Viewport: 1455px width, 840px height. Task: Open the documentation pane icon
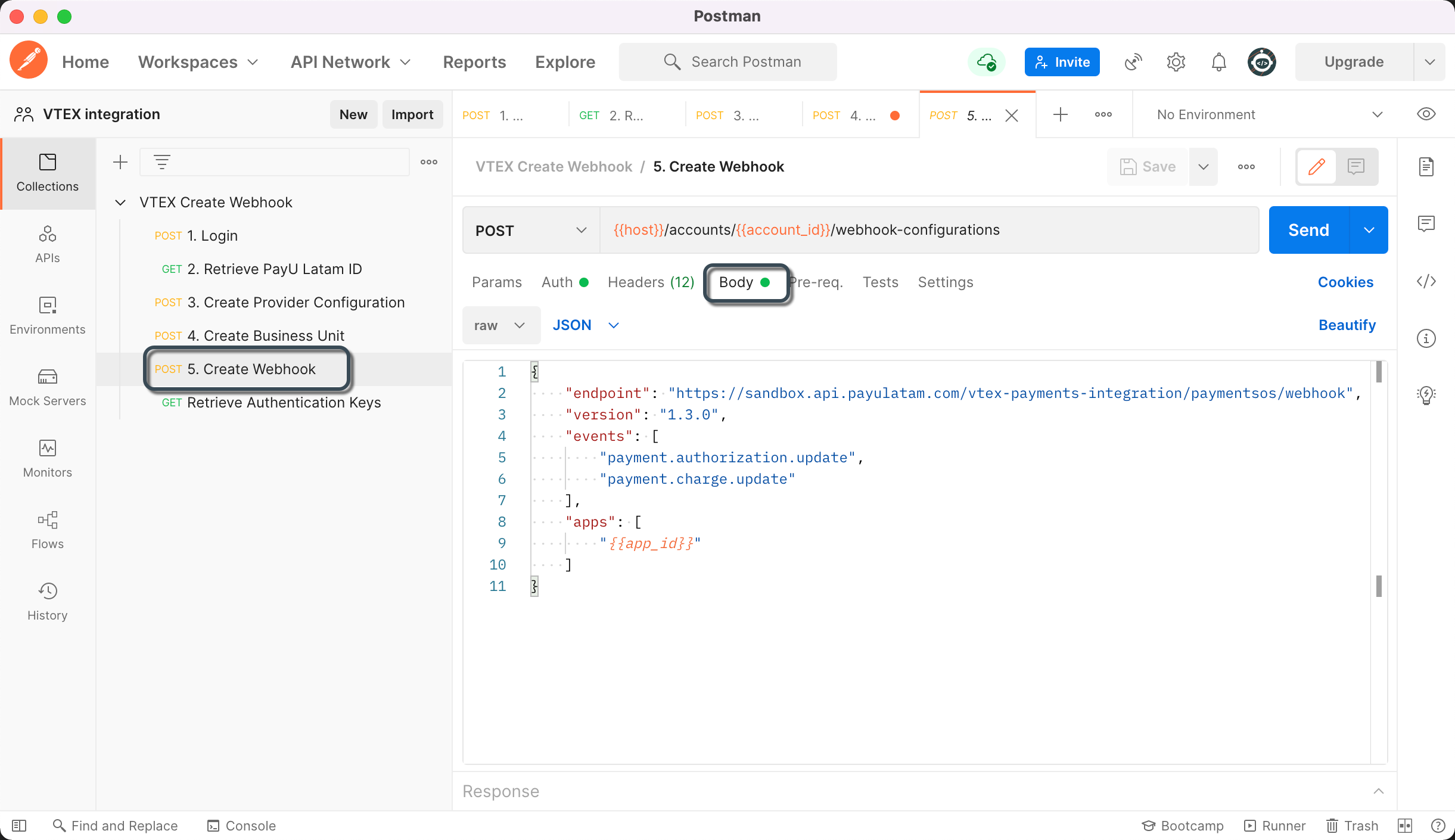tap(1426, 167)
